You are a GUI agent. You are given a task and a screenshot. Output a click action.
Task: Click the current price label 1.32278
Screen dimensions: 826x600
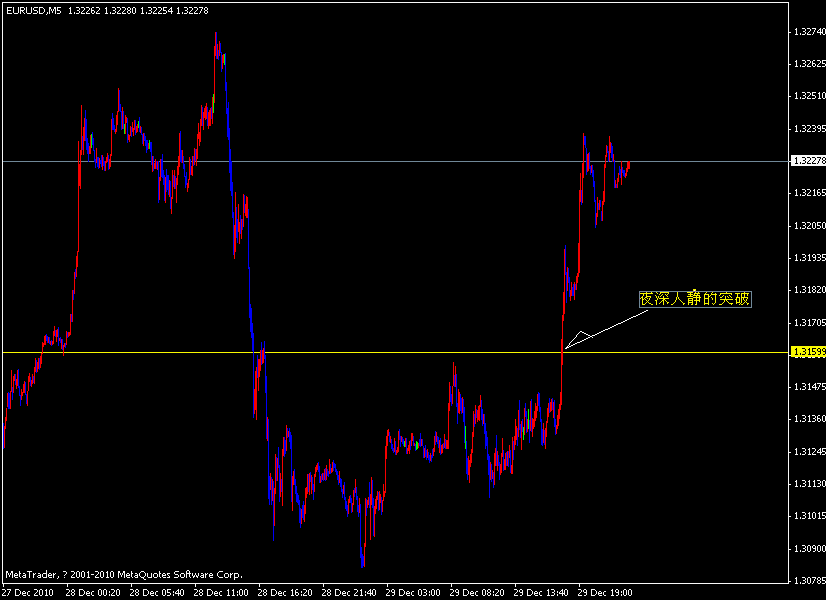809,161
